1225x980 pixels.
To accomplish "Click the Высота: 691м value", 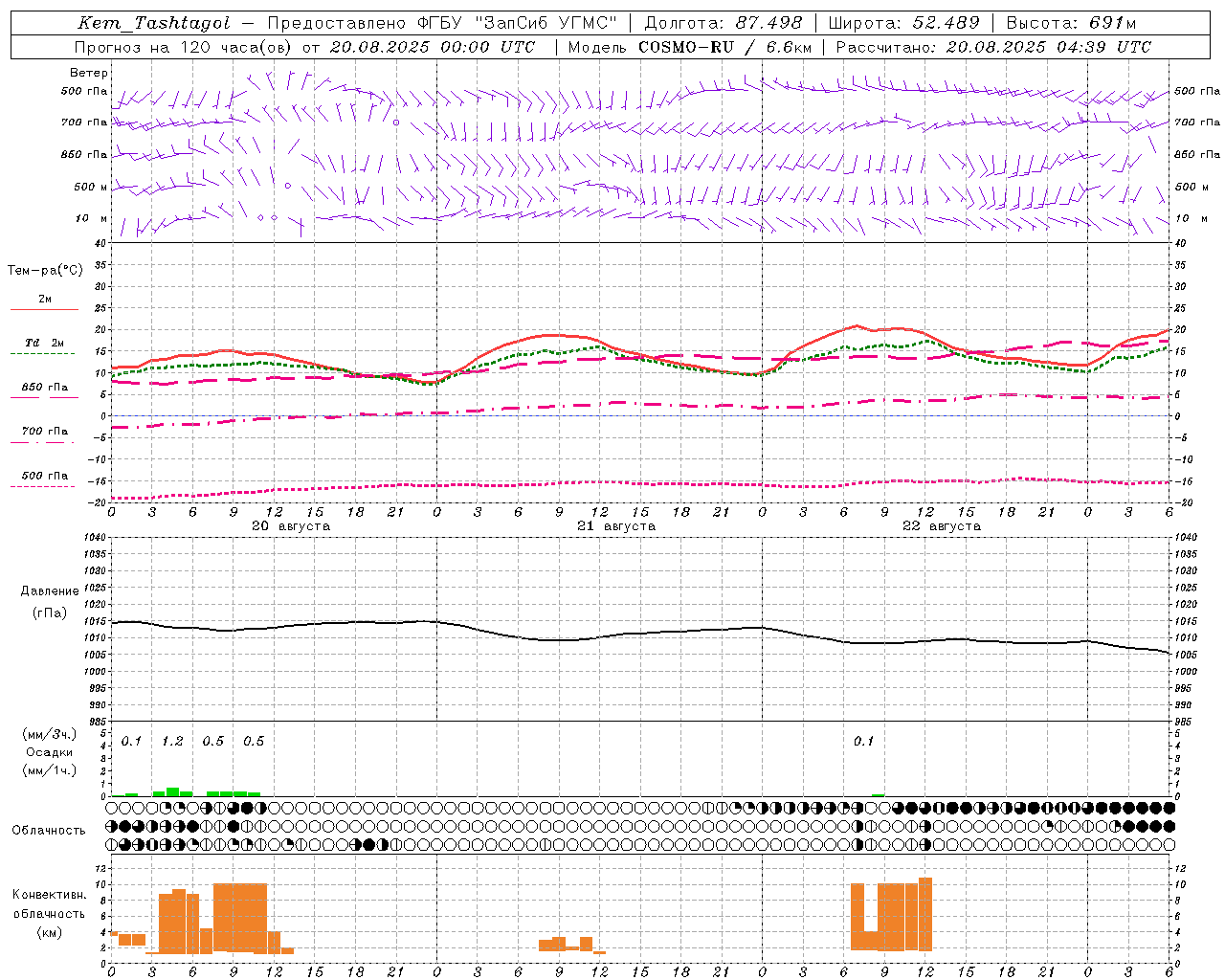I will 1071,23.
